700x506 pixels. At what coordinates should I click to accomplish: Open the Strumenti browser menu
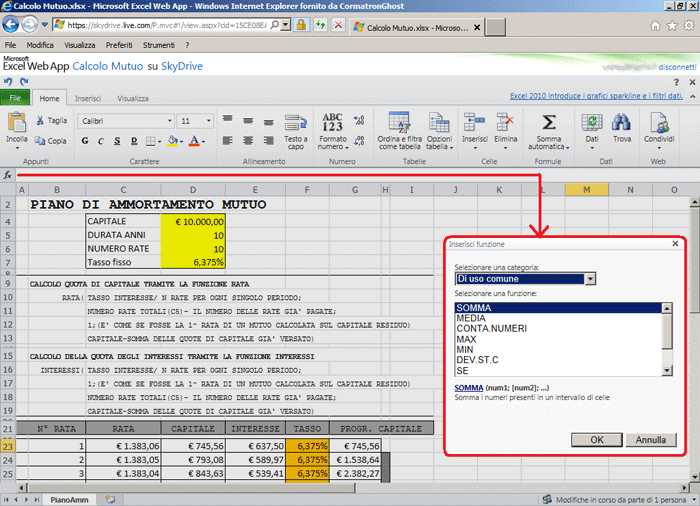[158, 45]
